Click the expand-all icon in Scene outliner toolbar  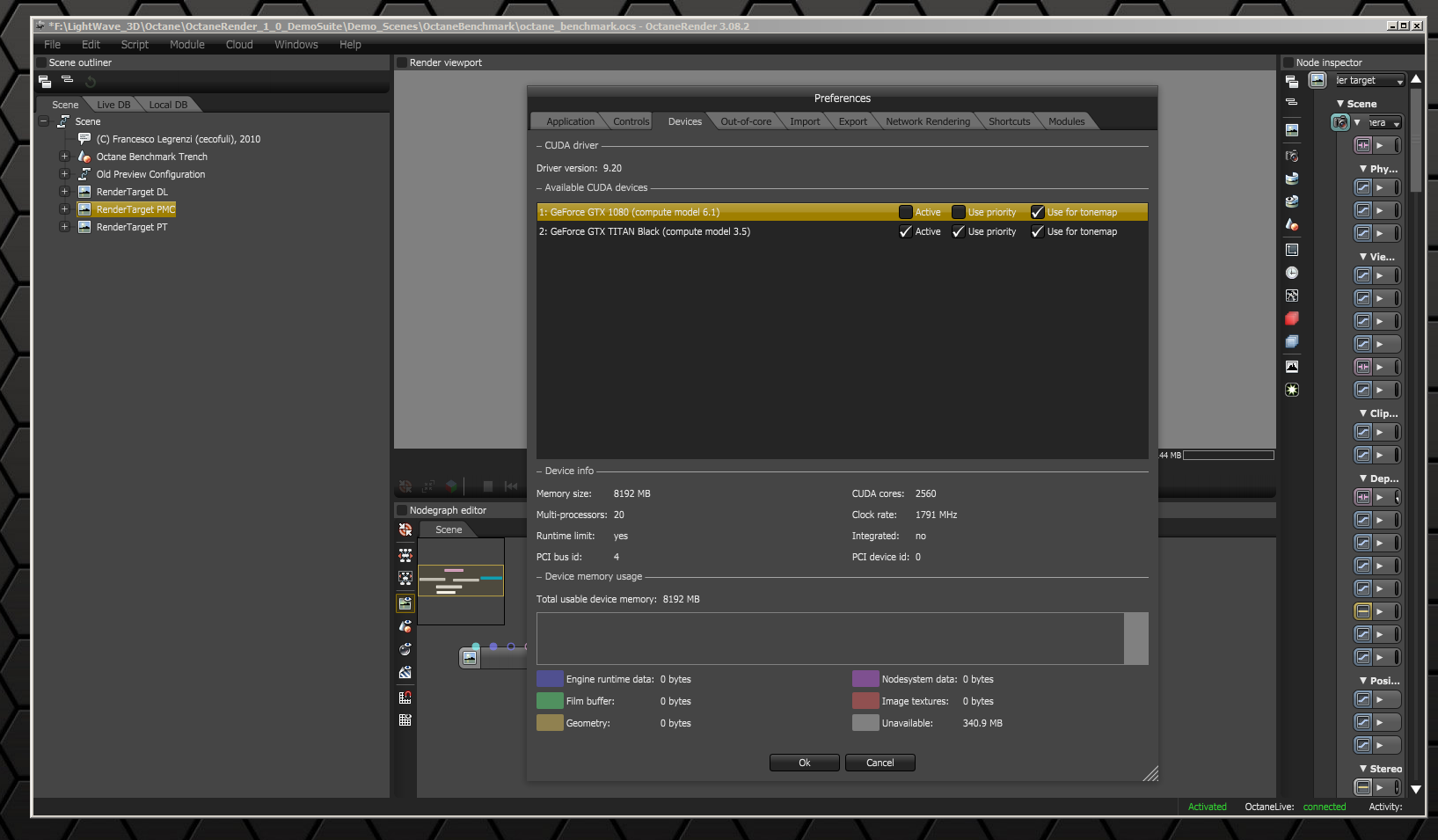point(45,81)
